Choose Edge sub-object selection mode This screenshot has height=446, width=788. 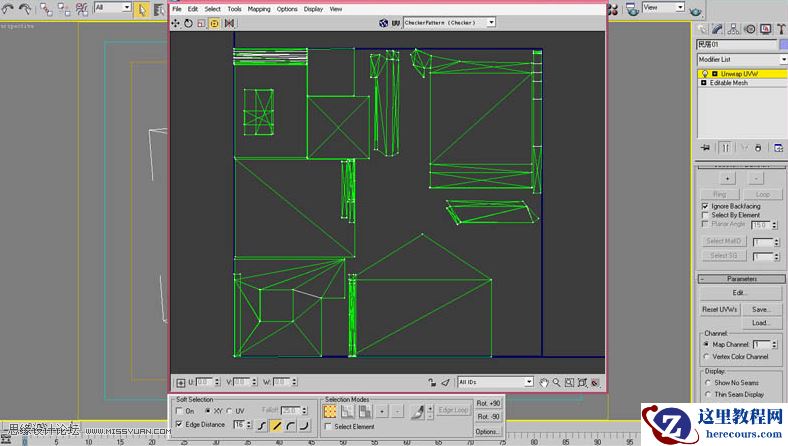pyautogui.click(x=347, y=412)
